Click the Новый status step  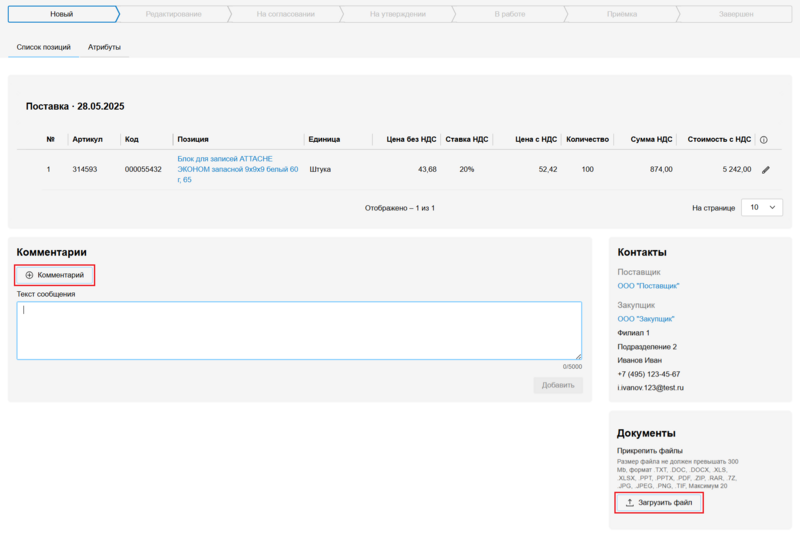(61, 15)
